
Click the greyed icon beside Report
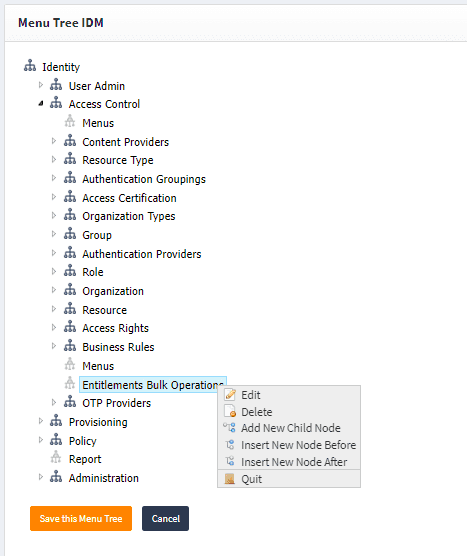tap(56, 458)
